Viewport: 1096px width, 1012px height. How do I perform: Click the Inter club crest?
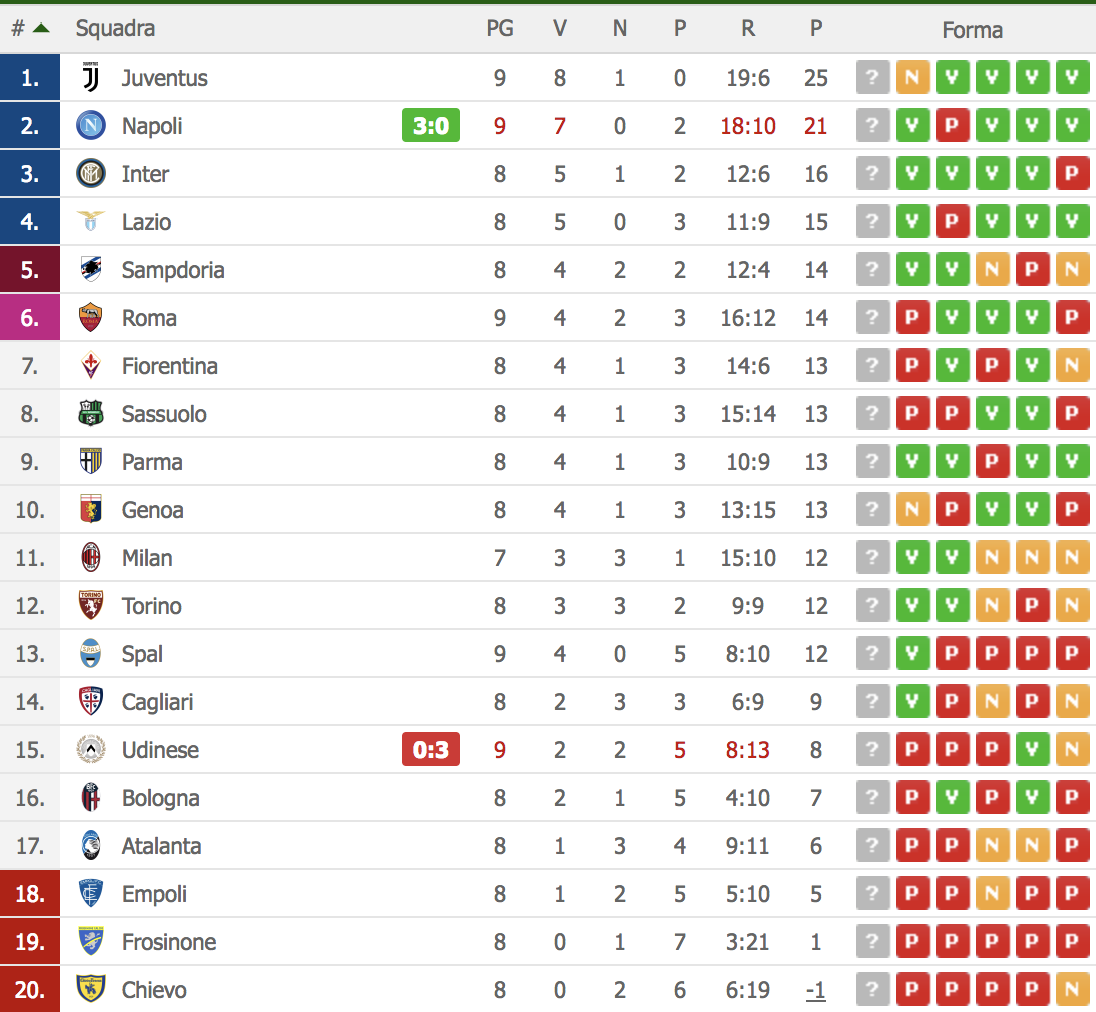91,174
